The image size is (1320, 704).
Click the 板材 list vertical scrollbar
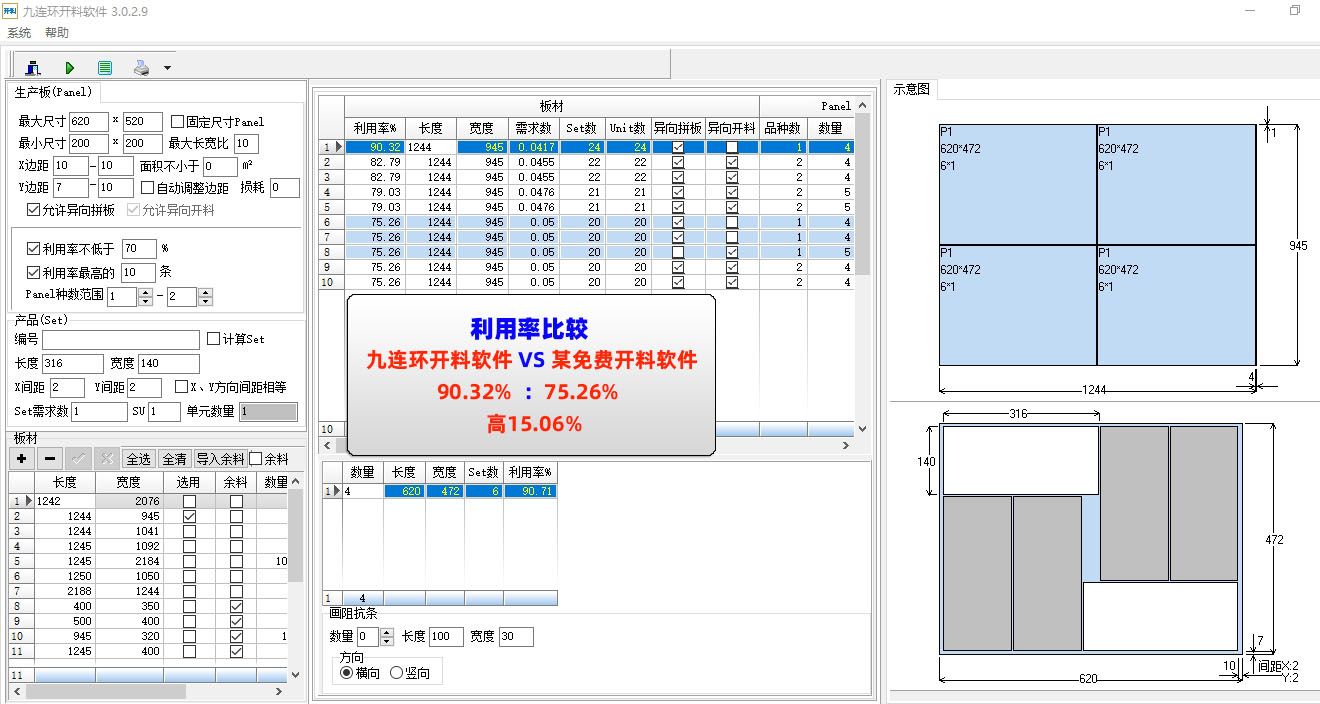tap(296, 578)
